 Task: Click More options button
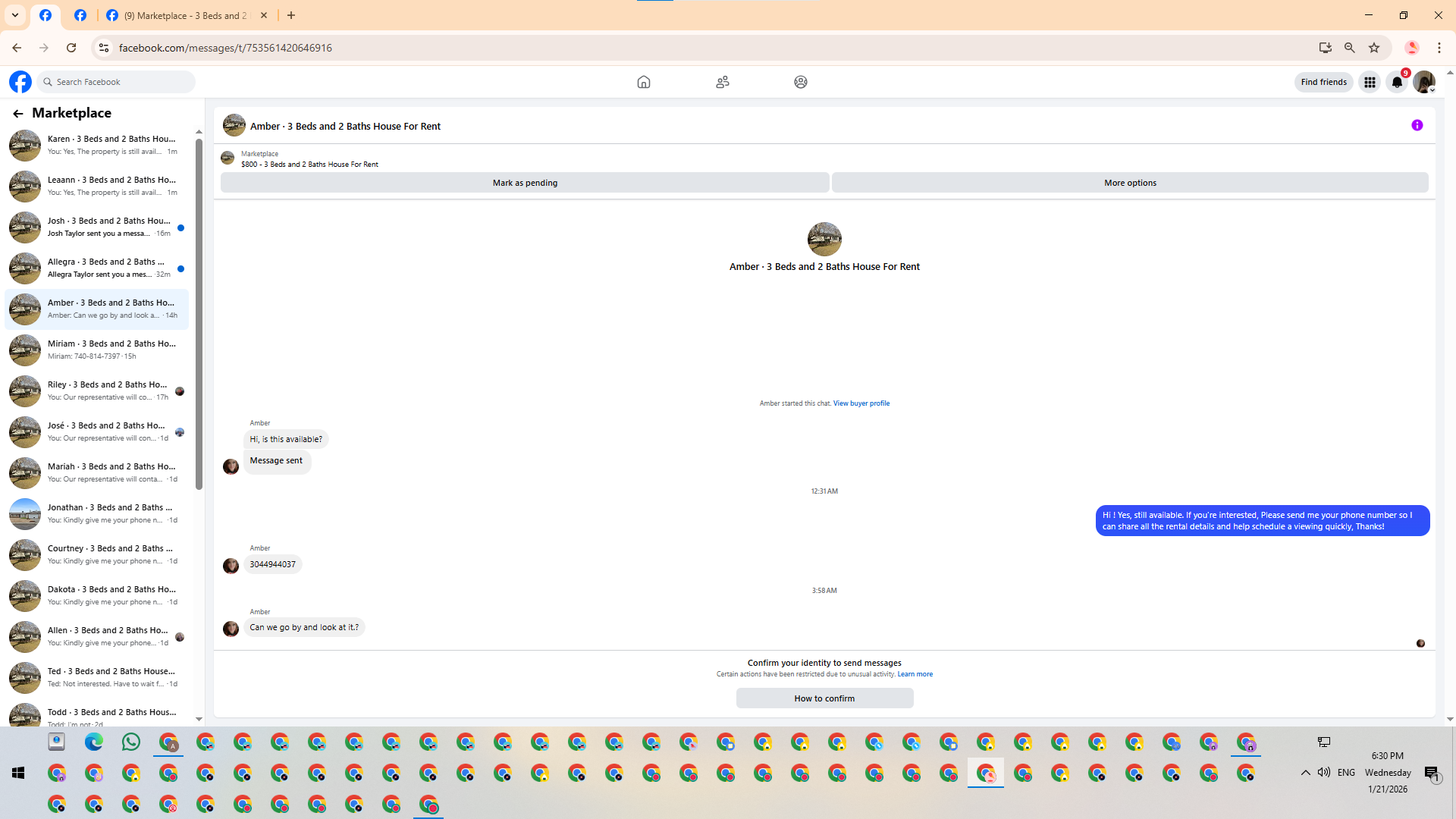[x=1130, y=183]
